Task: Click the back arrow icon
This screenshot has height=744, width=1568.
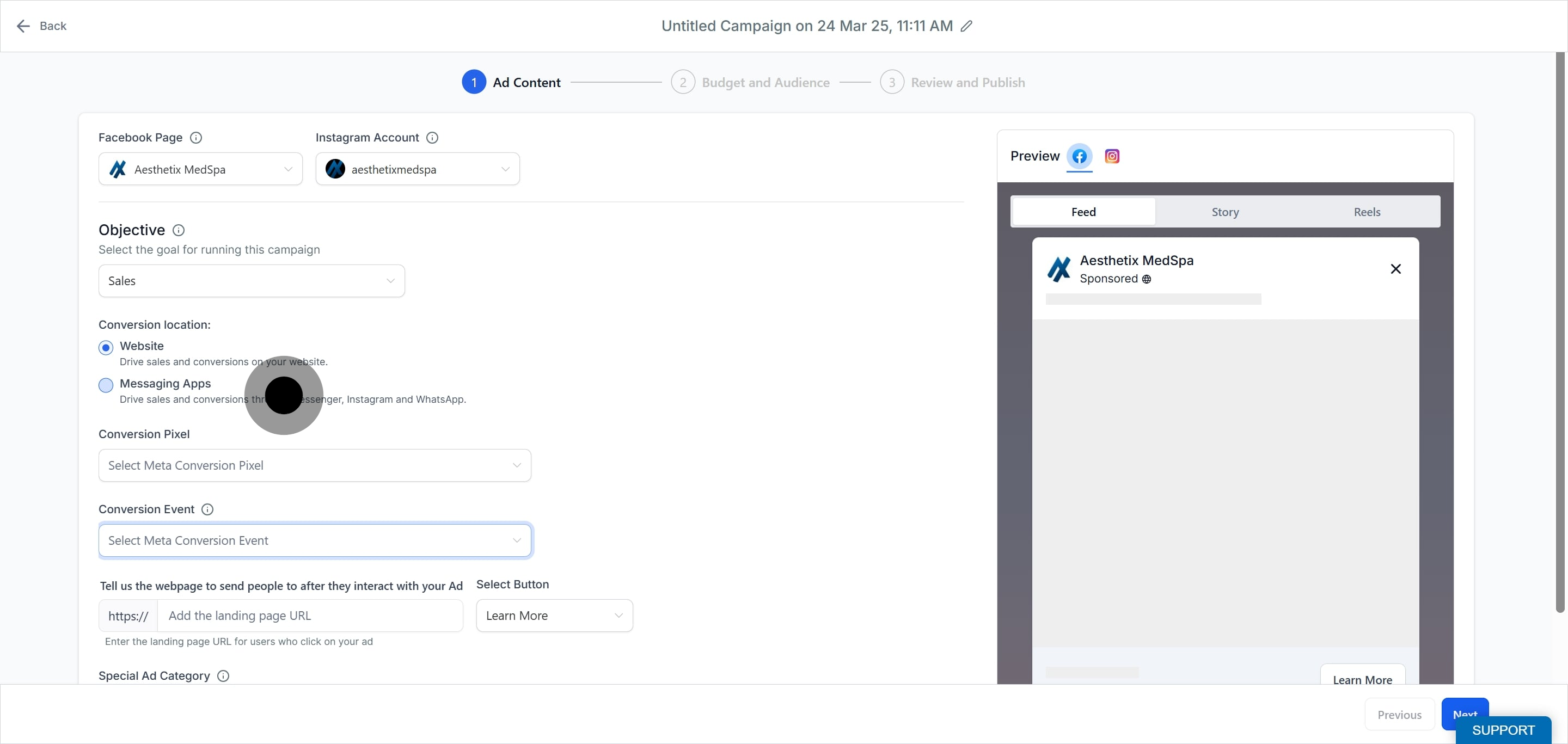Action: [x=23, y=26]
